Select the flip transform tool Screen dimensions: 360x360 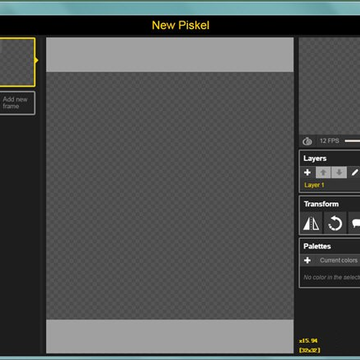point(311,223)
